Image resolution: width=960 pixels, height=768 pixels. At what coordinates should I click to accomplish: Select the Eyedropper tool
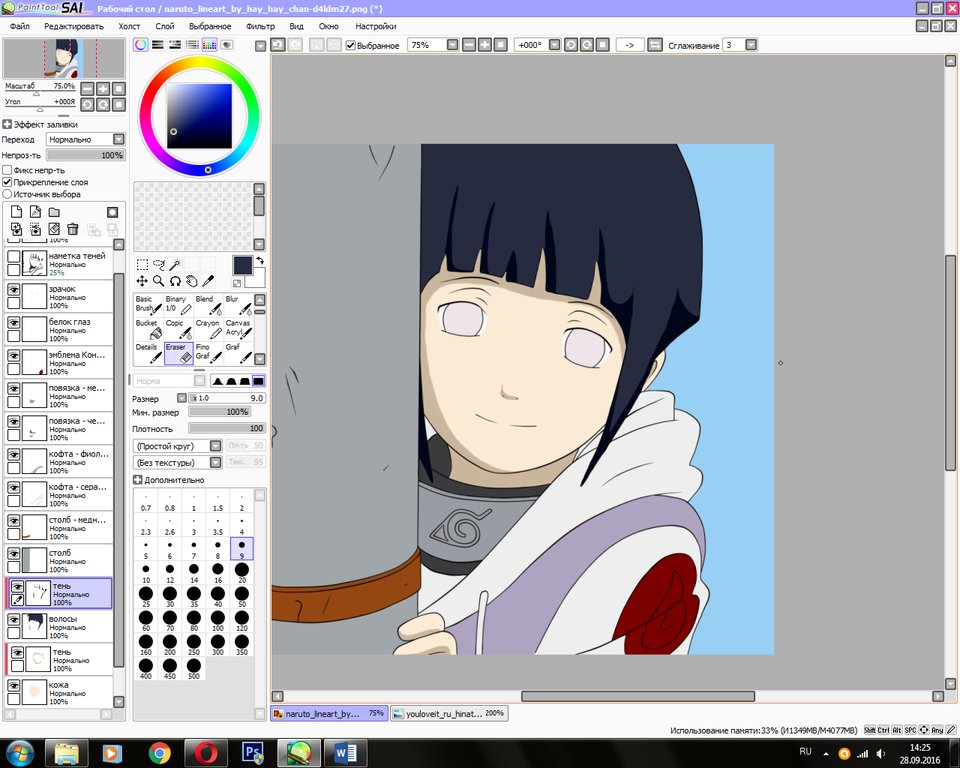pyautogui.click(x=208, y=281)
